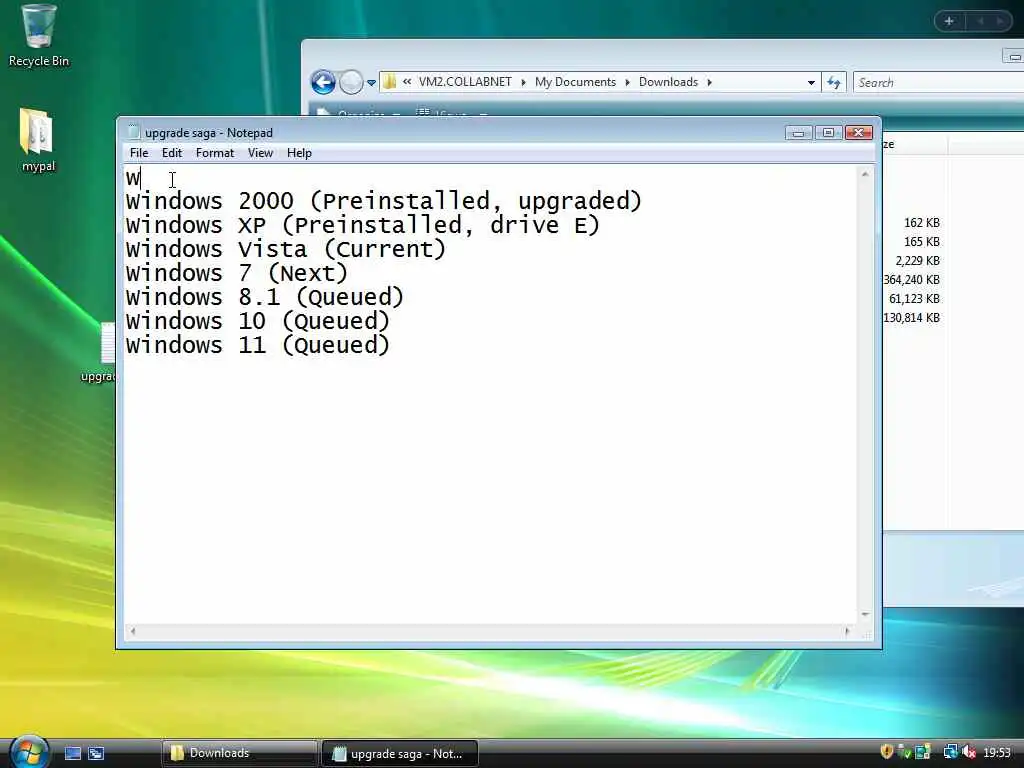
Task: Click the 19:53 taskbar clock
Action: pos(997,753)
